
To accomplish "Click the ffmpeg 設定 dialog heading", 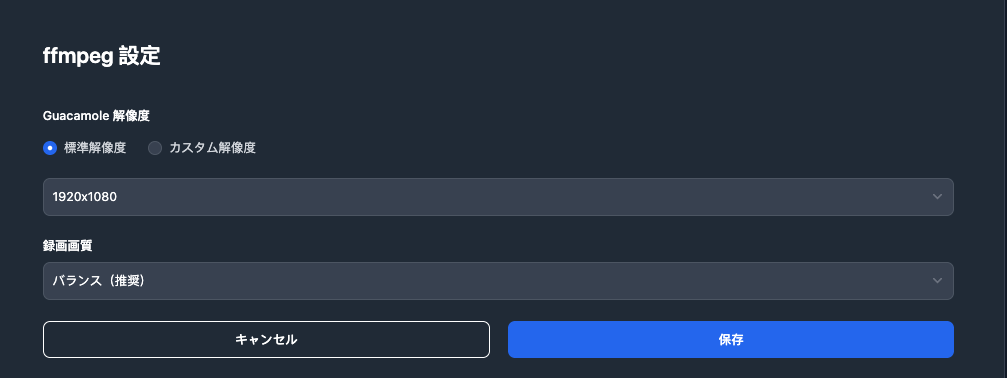I will pos(101,56).
